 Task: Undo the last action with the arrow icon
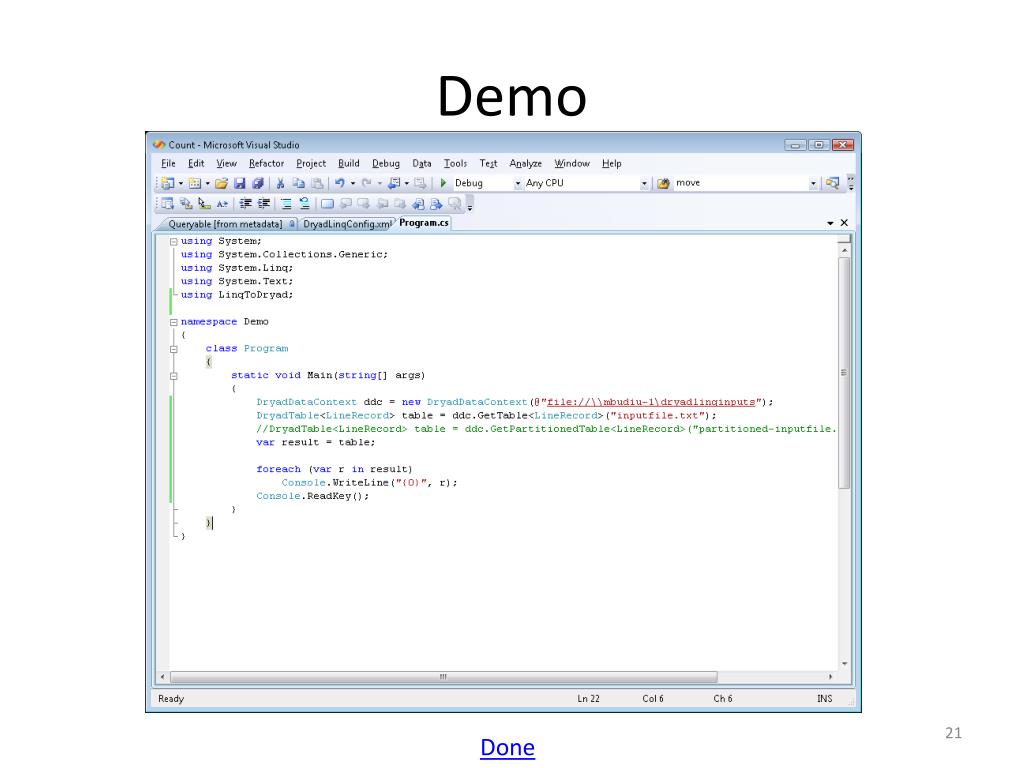tap(340, 184)
